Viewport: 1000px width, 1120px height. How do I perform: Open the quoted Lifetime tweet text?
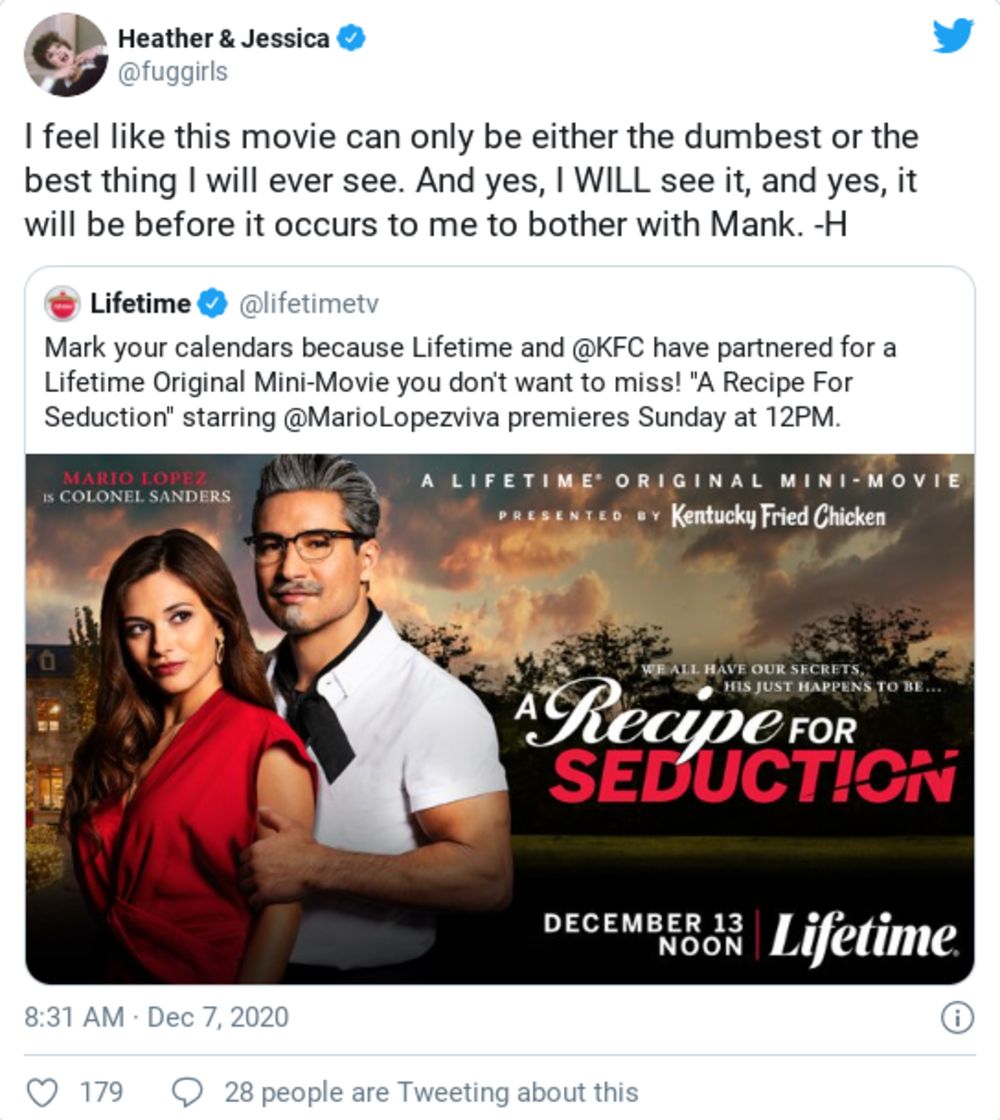click(x=470, y=382)
